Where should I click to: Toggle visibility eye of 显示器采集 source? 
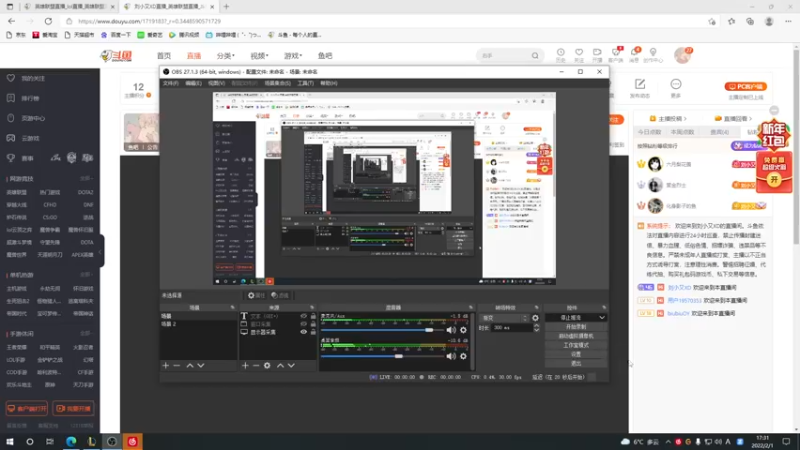pos(304,332)
